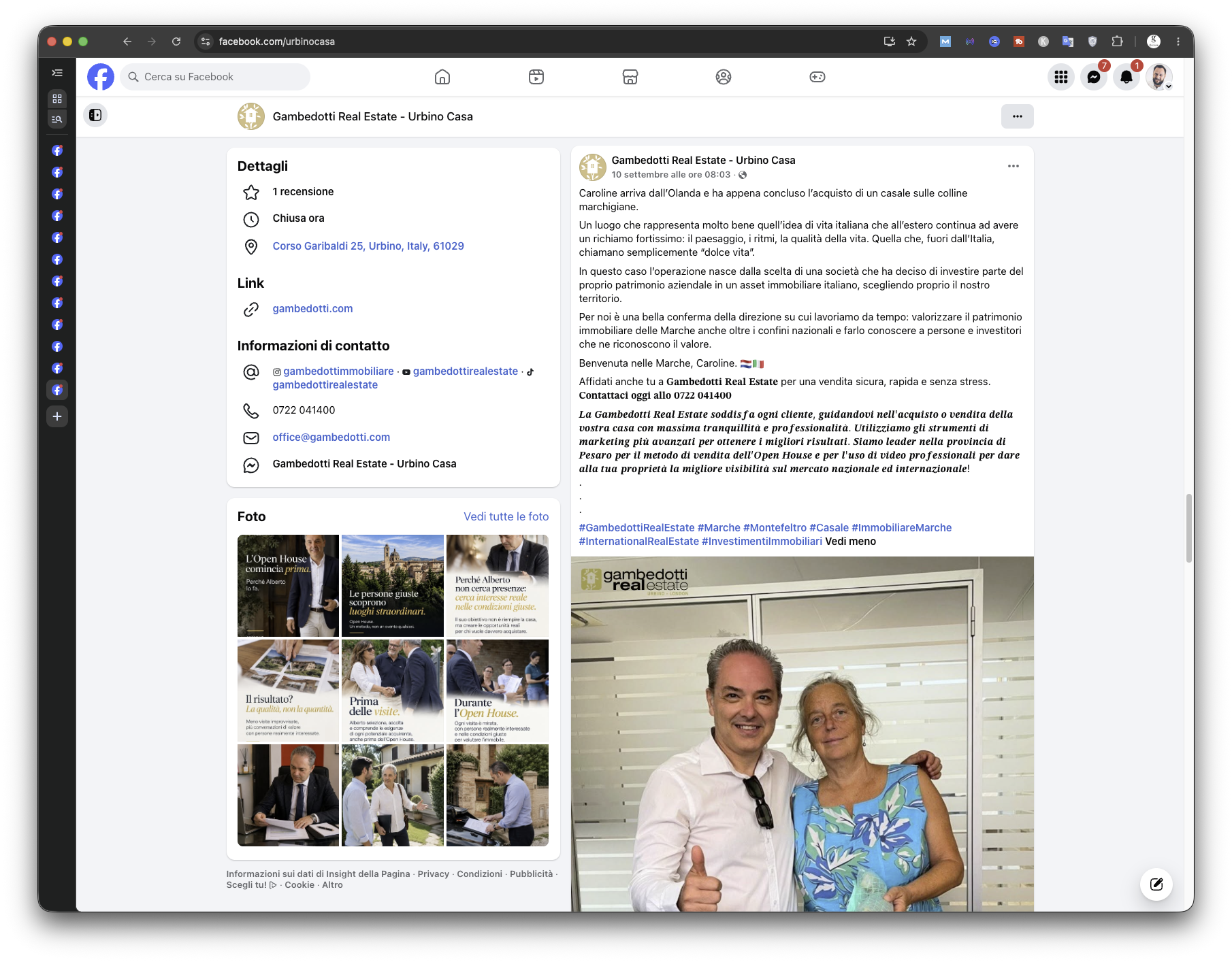Open the Groups icon in the top bar
This screenshot has height=962, width=1232.
tap(724, 77)
